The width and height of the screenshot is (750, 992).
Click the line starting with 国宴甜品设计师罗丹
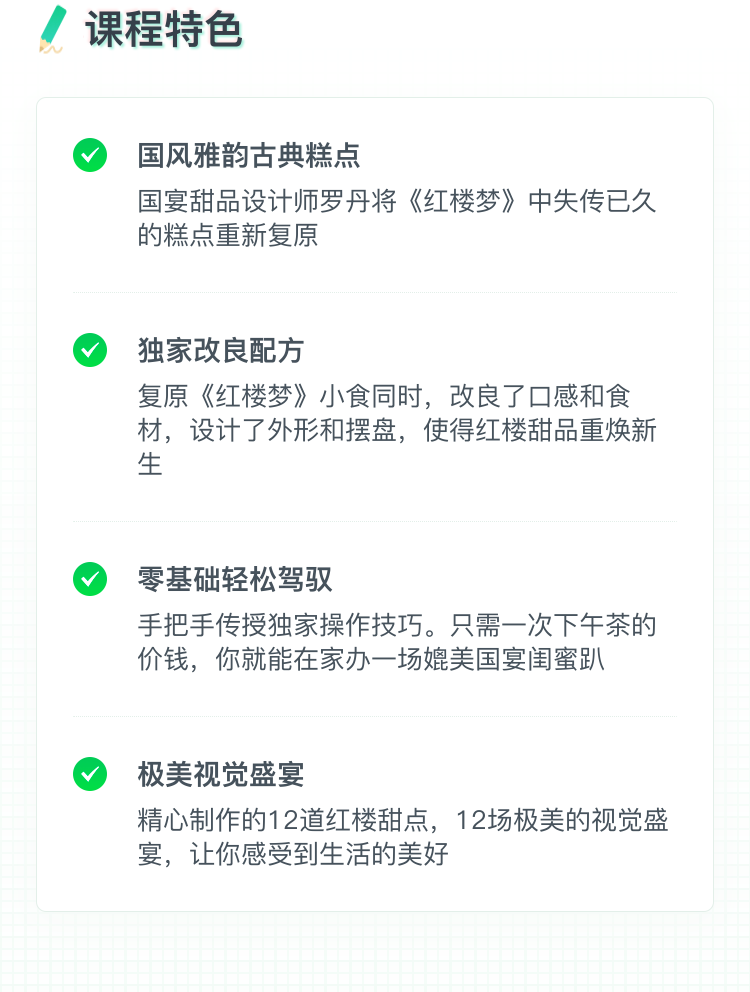pos(397,201)
